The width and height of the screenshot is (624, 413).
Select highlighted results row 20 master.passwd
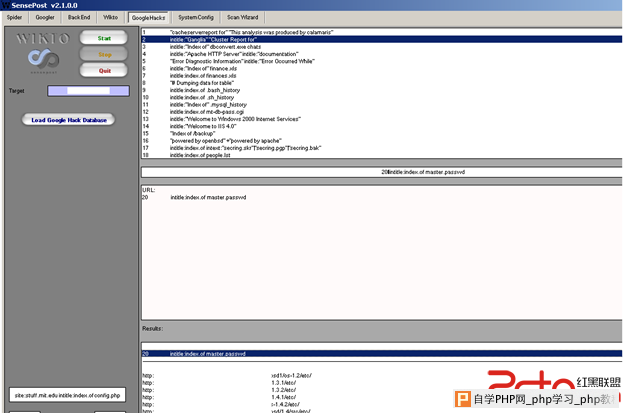382,354
